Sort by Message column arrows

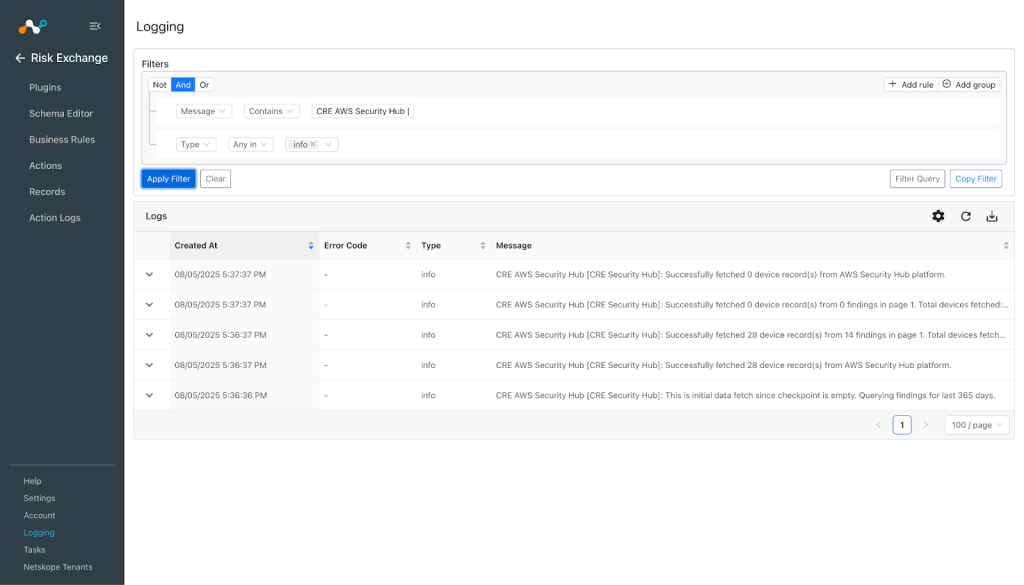1006,245
